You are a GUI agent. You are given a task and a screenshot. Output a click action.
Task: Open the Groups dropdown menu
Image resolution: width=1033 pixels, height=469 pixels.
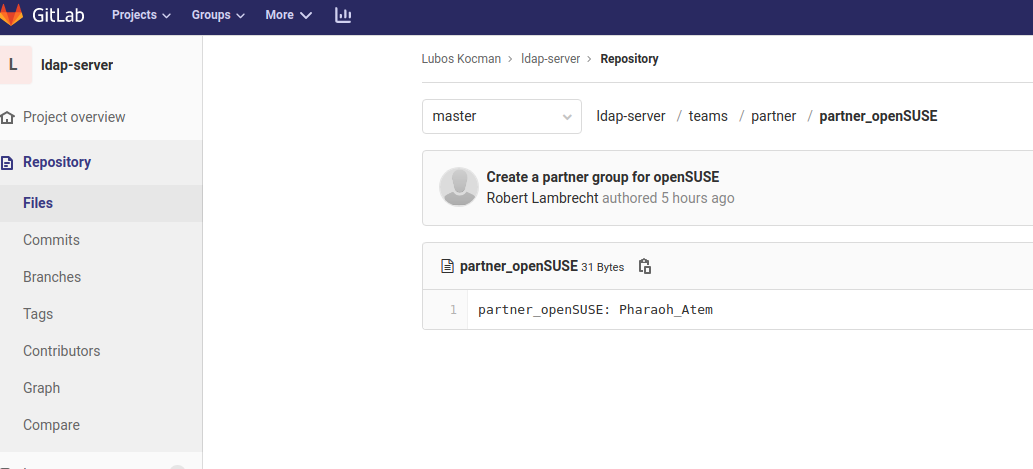pyautogui.click(x=218, y=14)
